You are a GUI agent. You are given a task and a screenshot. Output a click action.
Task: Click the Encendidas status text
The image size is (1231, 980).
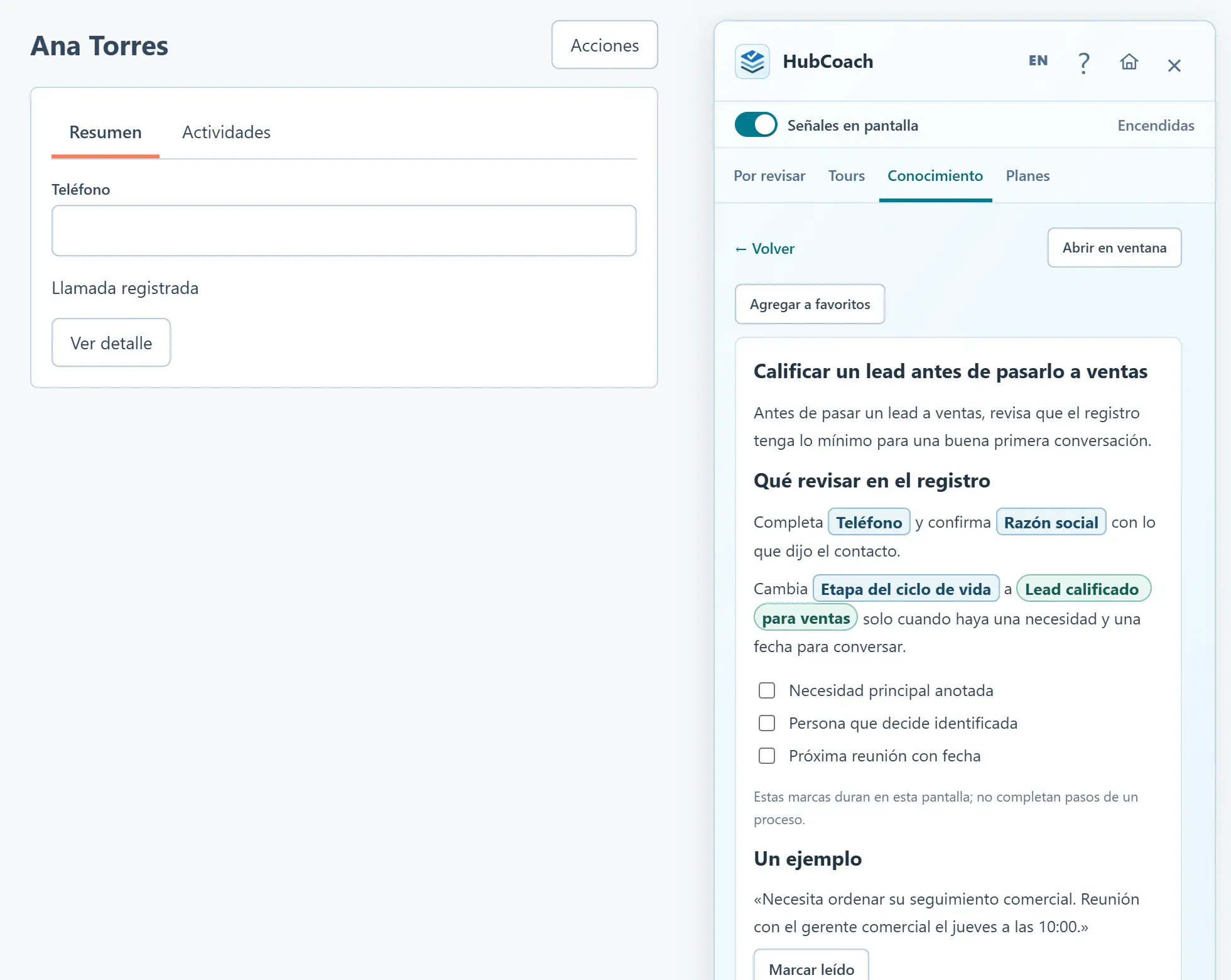coord(1156,126)
